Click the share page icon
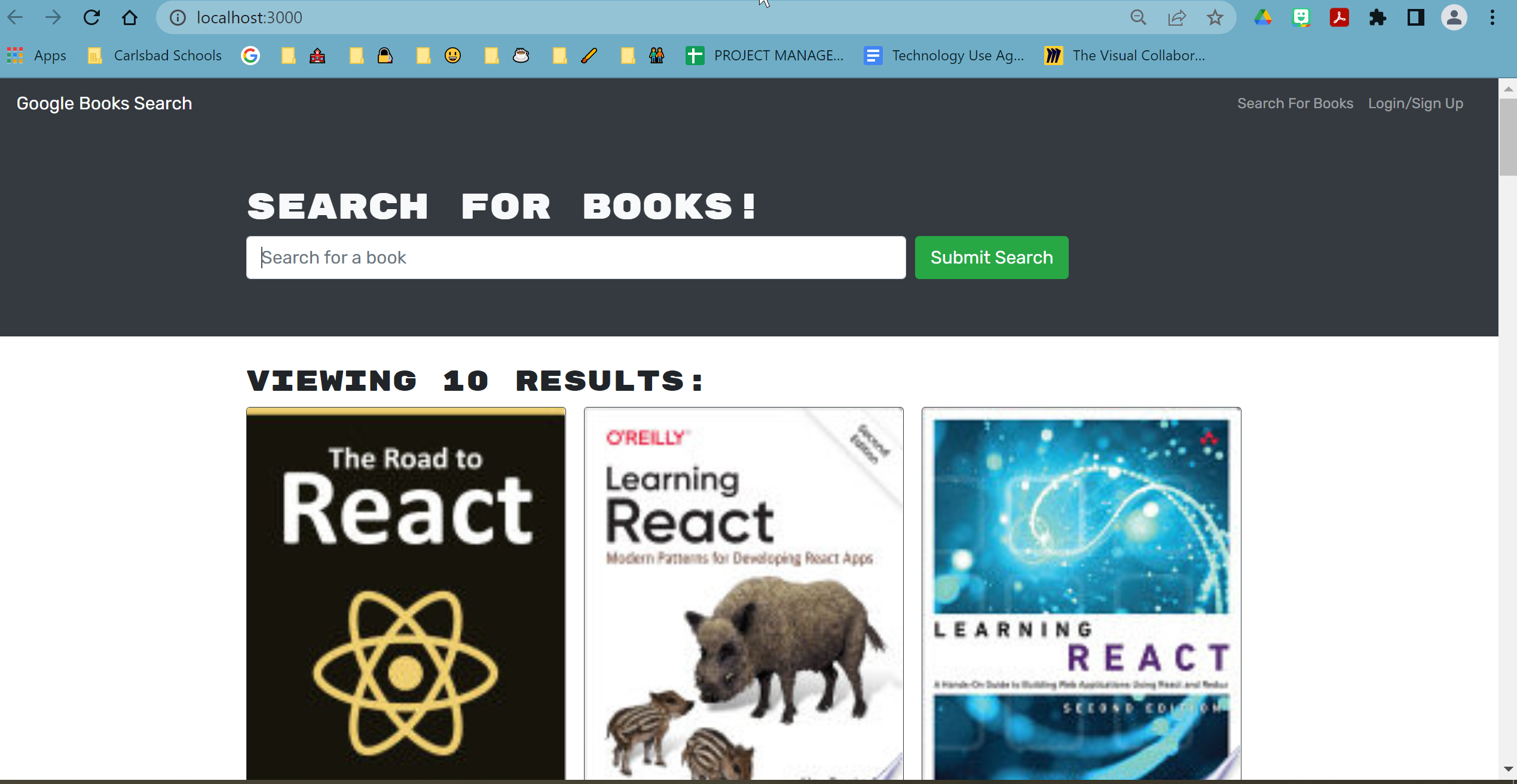Image resolution: width=1517 pixels, height=784 pixels. point(1176,17)
